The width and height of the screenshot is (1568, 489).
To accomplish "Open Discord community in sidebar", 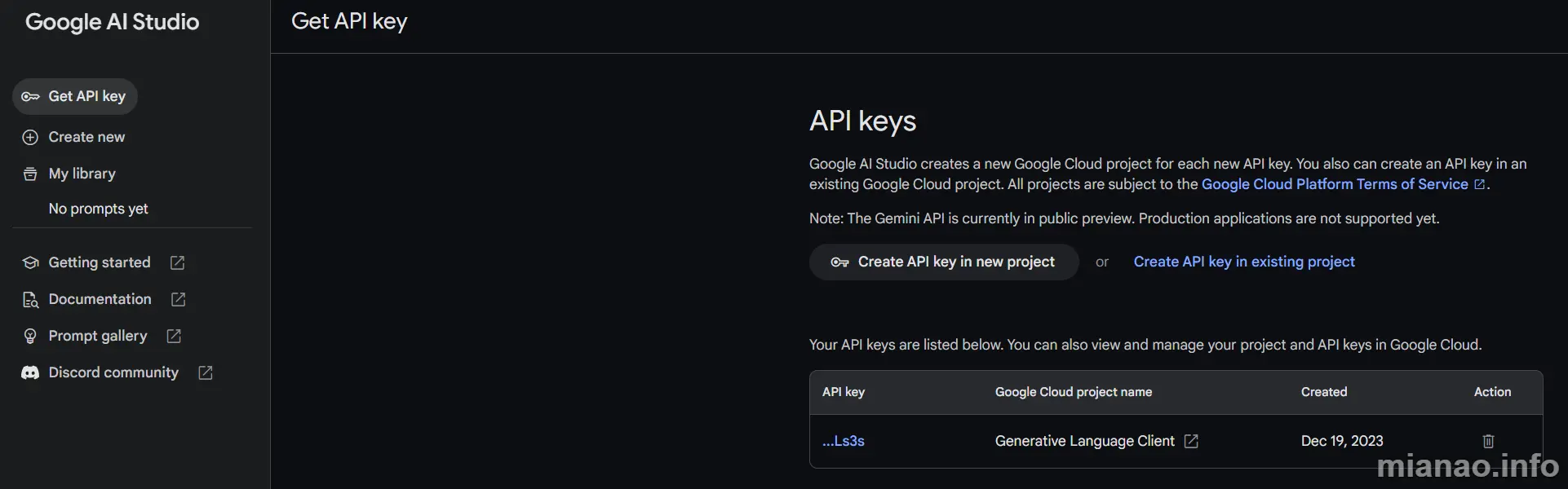I will point(113,372).
